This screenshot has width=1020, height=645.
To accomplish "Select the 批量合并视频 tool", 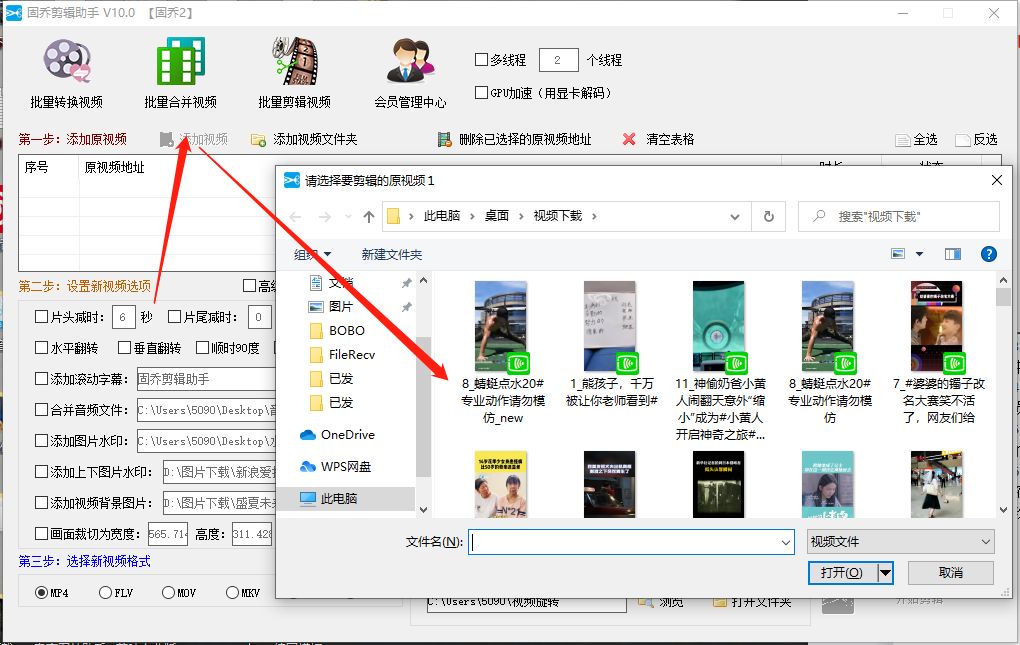I will (178, 68).
